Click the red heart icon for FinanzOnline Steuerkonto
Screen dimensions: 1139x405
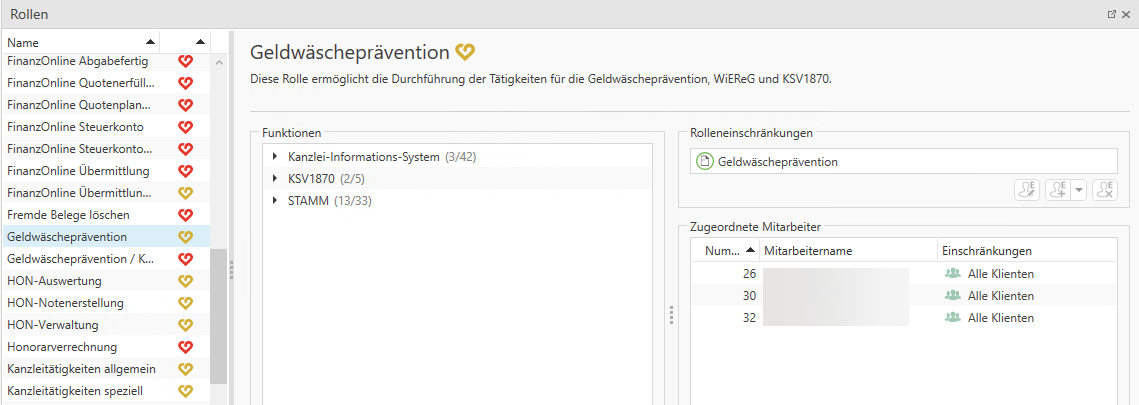(x=185, y=127)
